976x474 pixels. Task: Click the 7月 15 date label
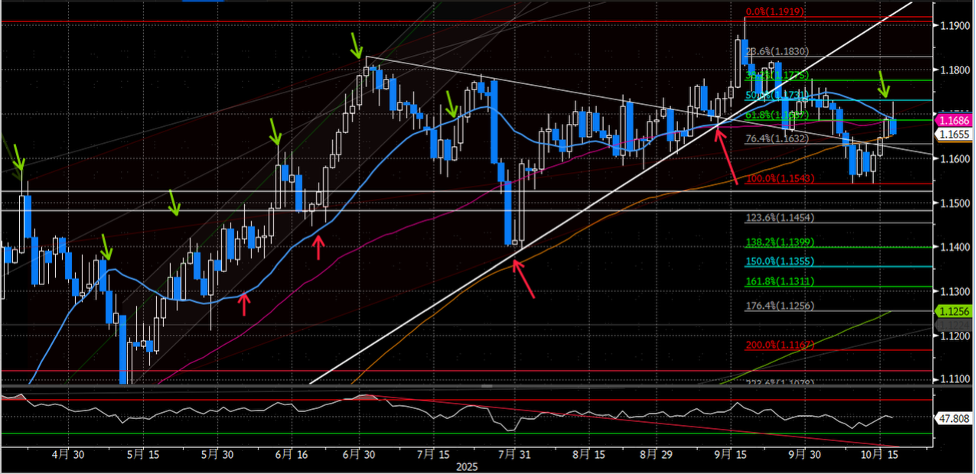(434, 454)
